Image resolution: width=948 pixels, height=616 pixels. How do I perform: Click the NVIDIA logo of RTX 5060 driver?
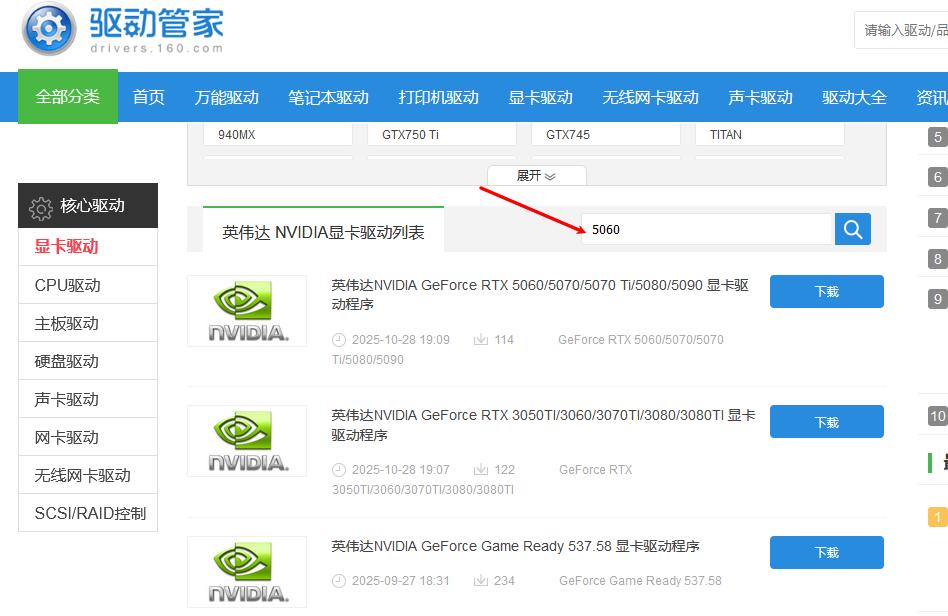tap(247, 311)
